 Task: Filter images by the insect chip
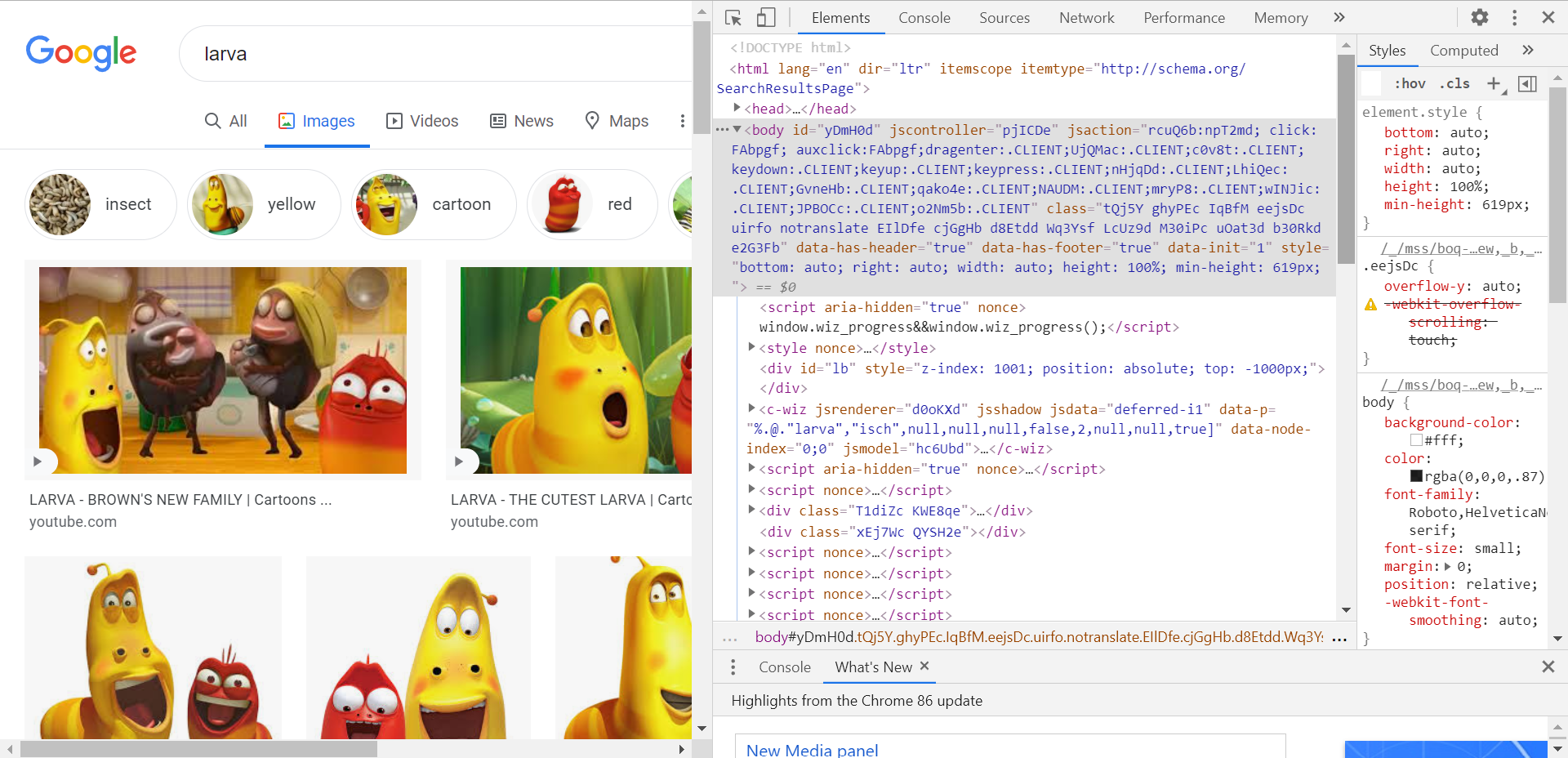tap(101, 204)
